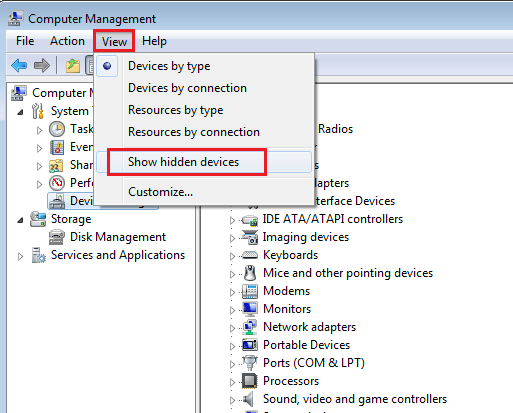Click the Up one level folder icon

point(73,65)
